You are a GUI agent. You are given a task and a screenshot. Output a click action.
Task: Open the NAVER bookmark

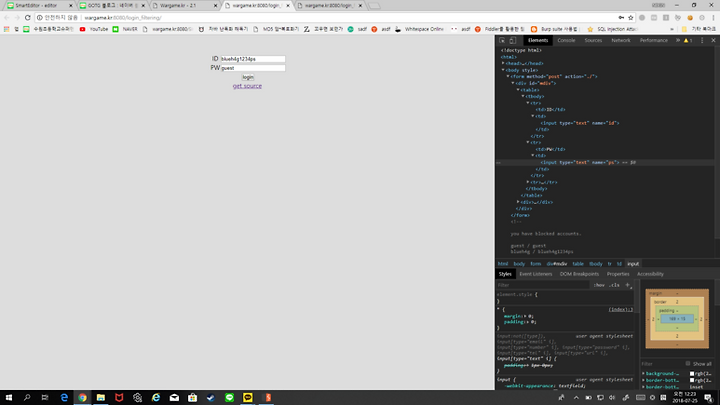click(125, 29)
